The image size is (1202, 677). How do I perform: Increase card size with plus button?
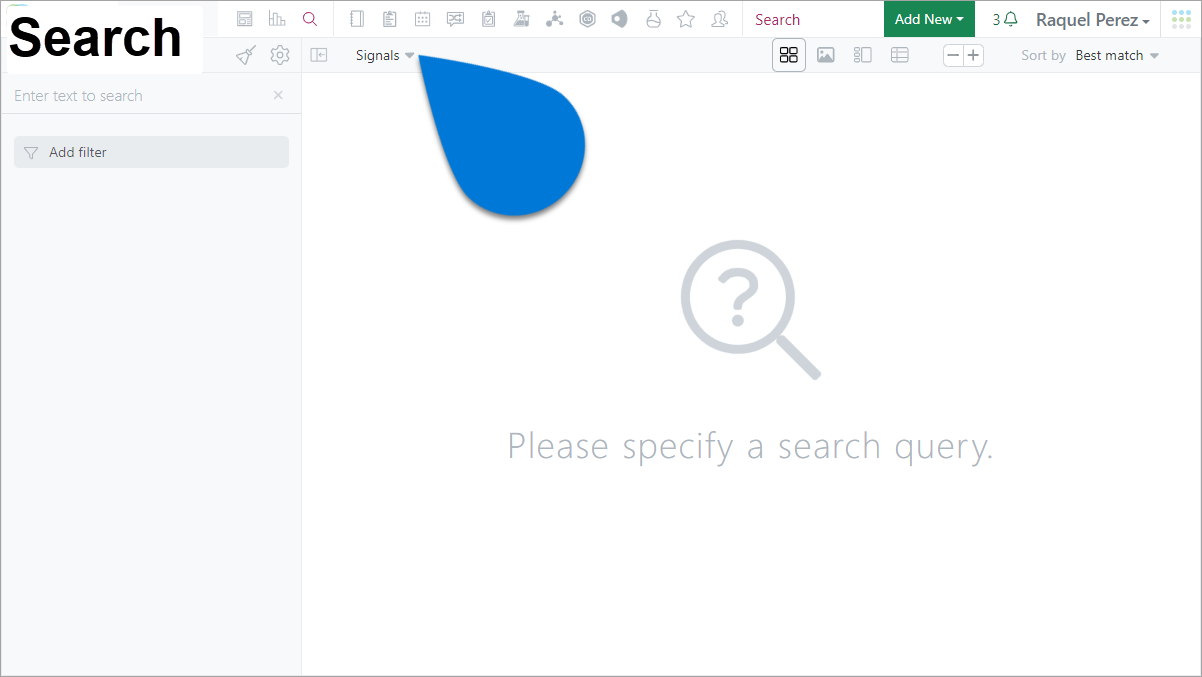(973, 55)
